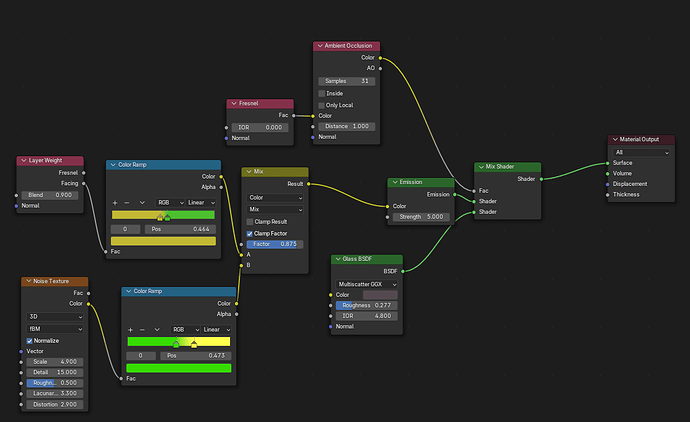
Task: Disable Clamp Factor in Mix node
Action: click(x=250, y=234)
